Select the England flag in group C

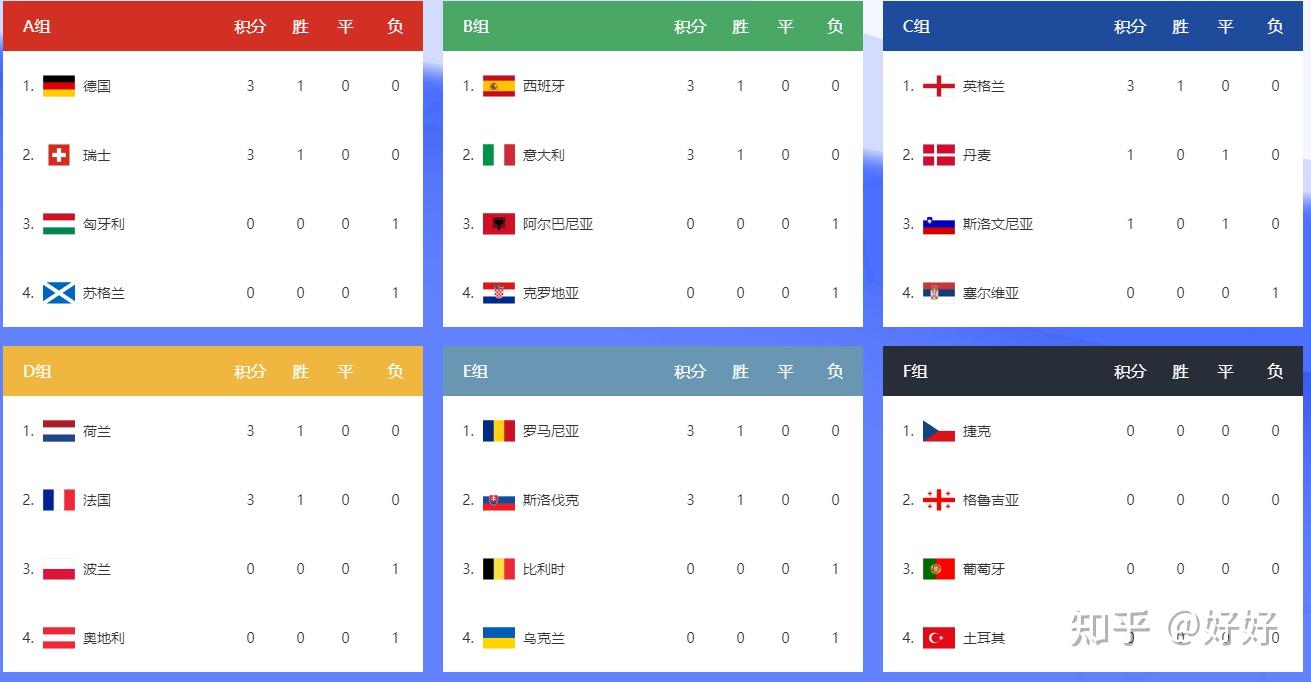[x=939, y=86]
